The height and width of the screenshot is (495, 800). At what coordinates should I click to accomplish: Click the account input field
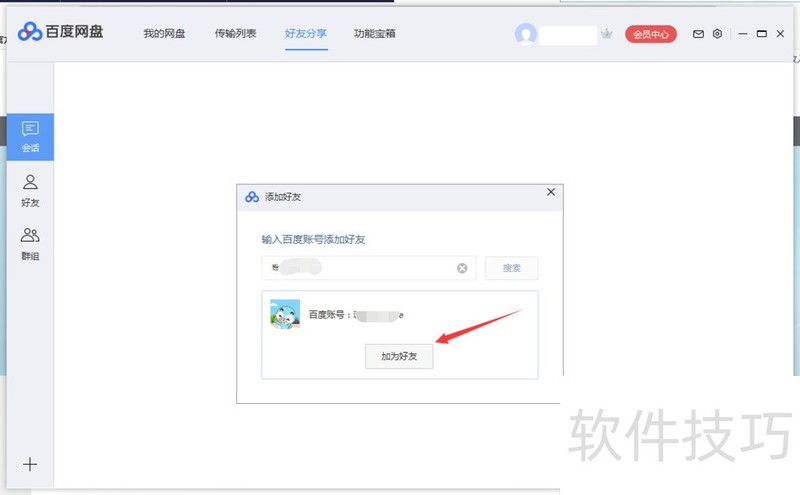pos(368,268)
